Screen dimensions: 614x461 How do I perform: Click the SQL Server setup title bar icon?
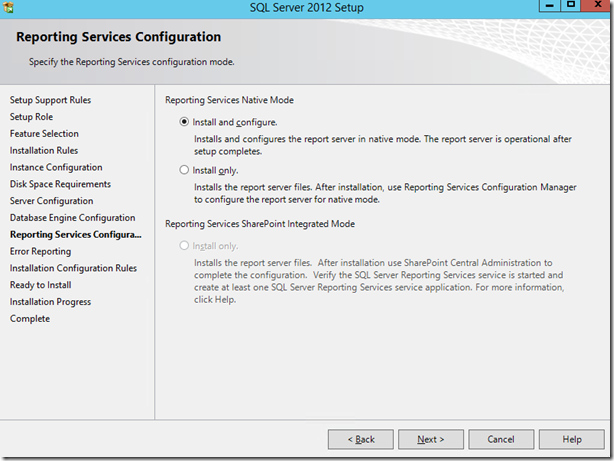click(8, 7)
